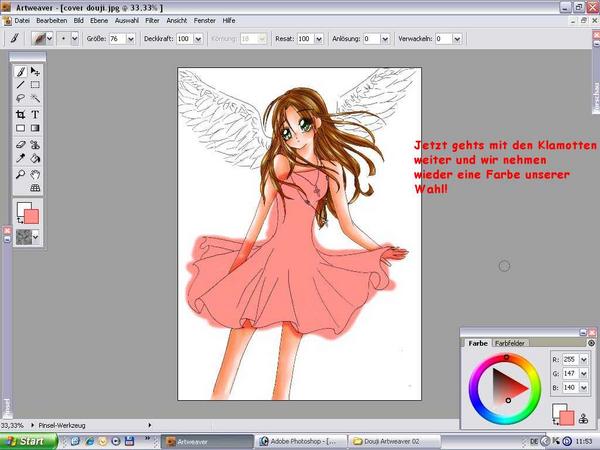Screen dimensions: 600x450
Task: Click the saturation triangle in color wheel
Action: pos(507,387)
